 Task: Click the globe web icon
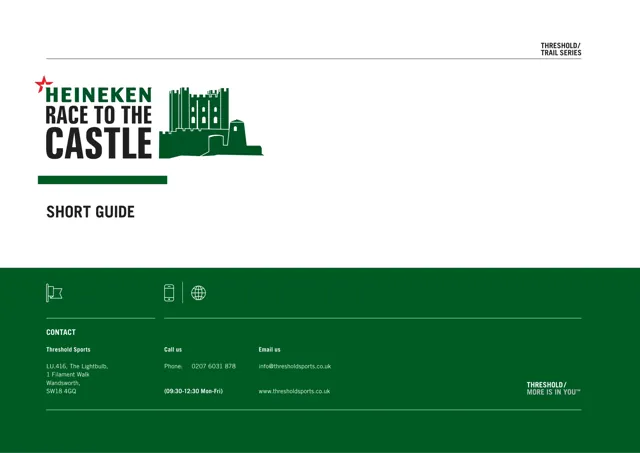pyautogui.click(x=198, y=293)
